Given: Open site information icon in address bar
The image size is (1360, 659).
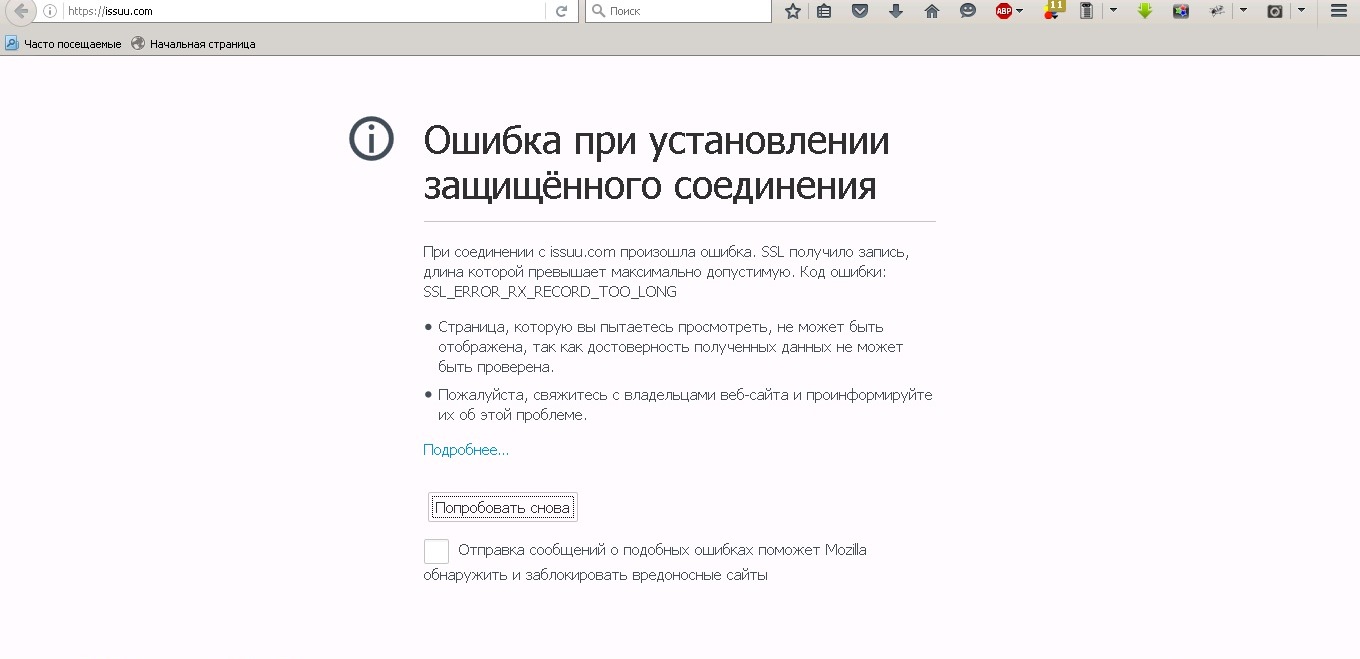Looking at the screenshot, I should pos(50,11).
